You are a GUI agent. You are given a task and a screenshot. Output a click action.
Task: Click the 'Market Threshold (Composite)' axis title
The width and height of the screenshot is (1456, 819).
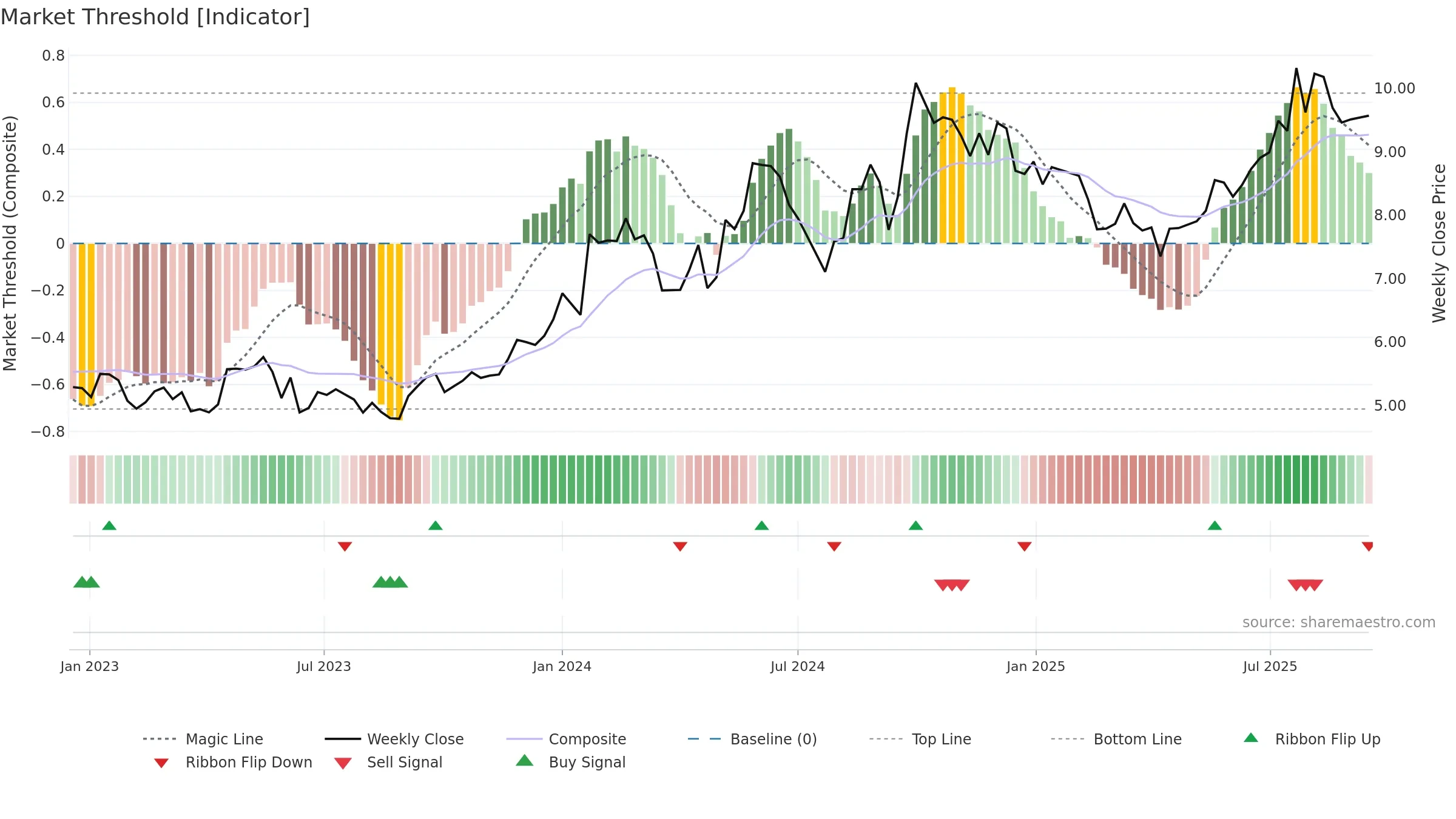tap(10, 243)
